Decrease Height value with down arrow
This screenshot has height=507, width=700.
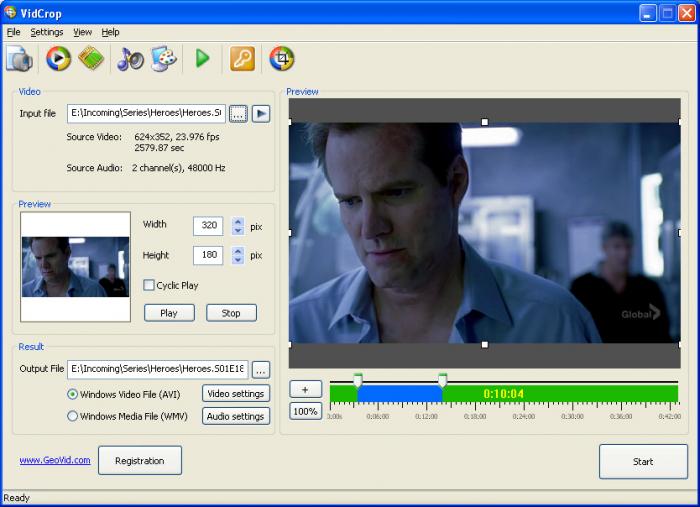[238, 260]
